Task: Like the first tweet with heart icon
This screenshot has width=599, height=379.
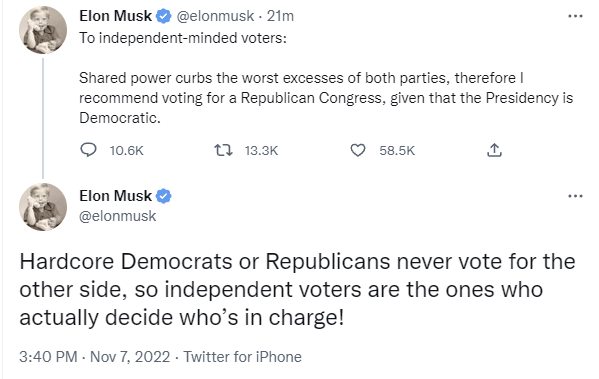Action: pyautogui.click(x=358, y=150)
